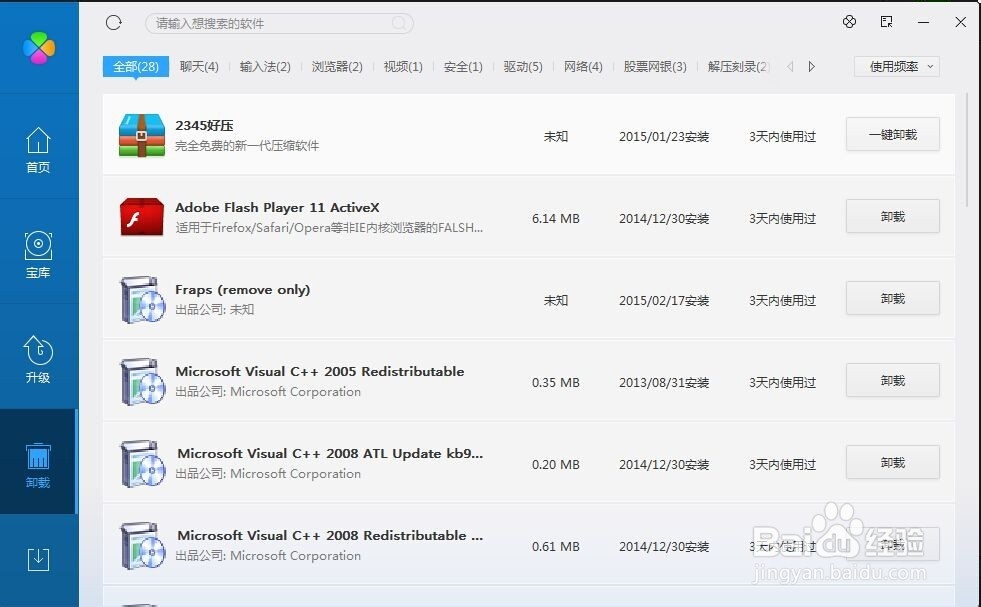Click 一键卸载 for 2345好压
The height and width of the screenshot is (607, 981).
pos(893,135)
